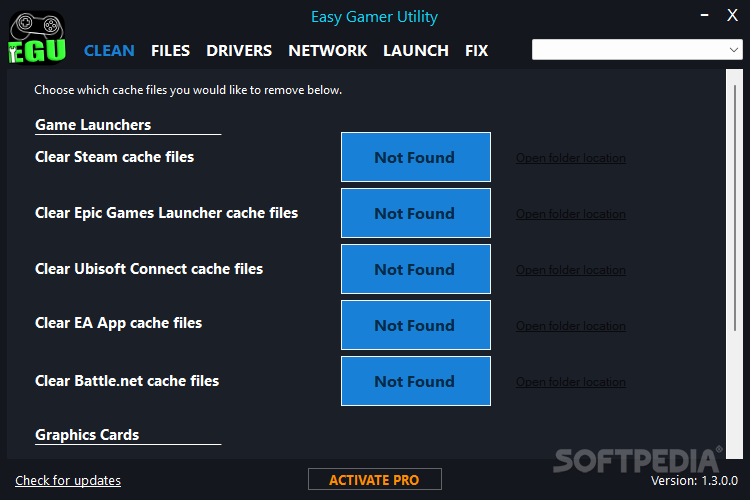Viewport: 750px width, 500px height.
Task: Click Not Found button for Epic Games Launcher
Action: tap(416, 213)
